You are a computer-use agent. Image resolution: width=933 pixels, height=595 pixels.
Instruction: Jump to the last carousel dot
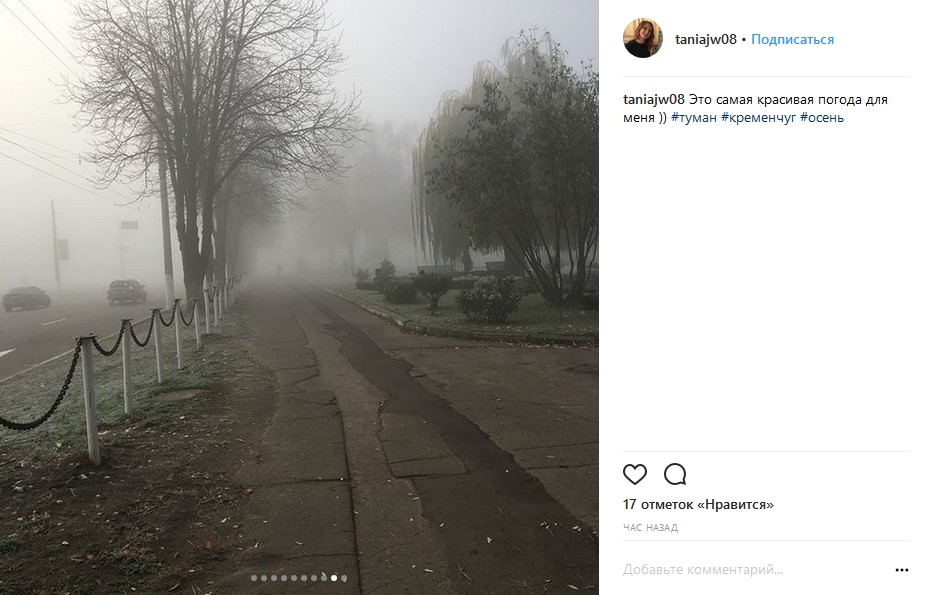tap(344, 578)
